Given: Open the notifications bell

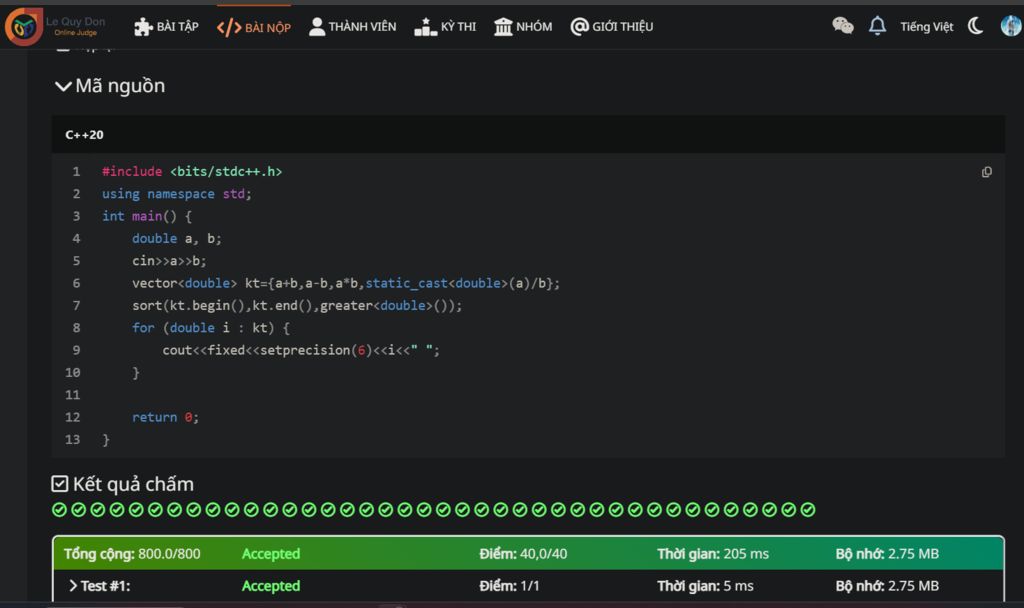Looking at the screenshot, I should pyautogui.click(x=877, y=26).
